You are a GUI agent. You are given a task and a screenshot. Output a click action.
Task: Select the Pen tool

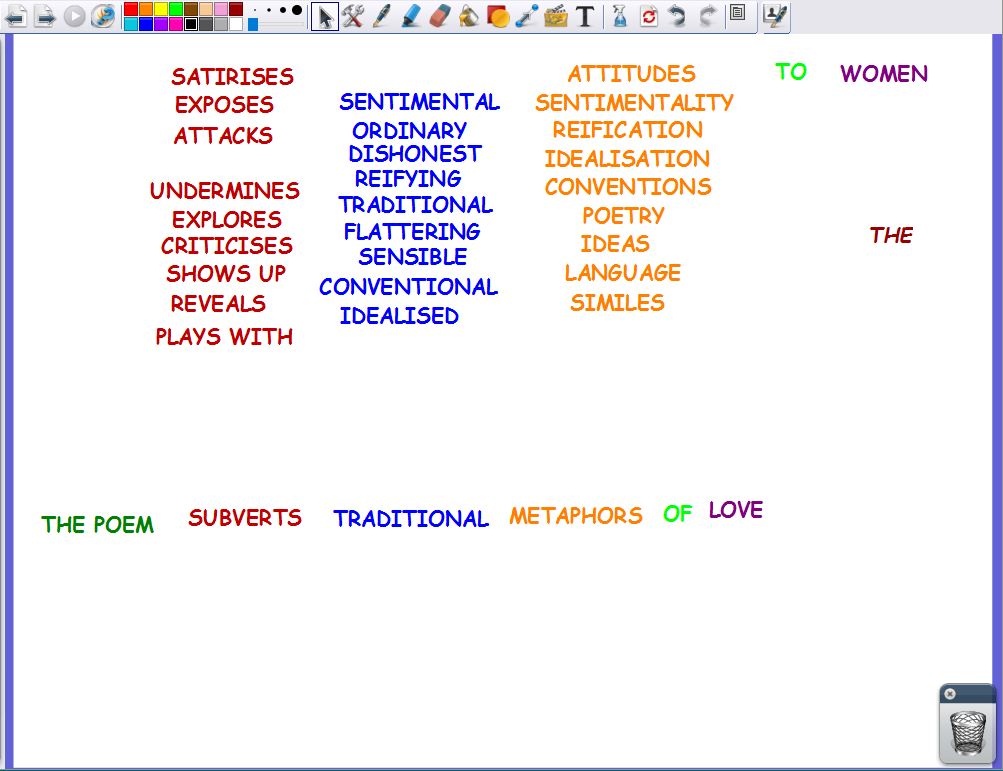(381, 16)
